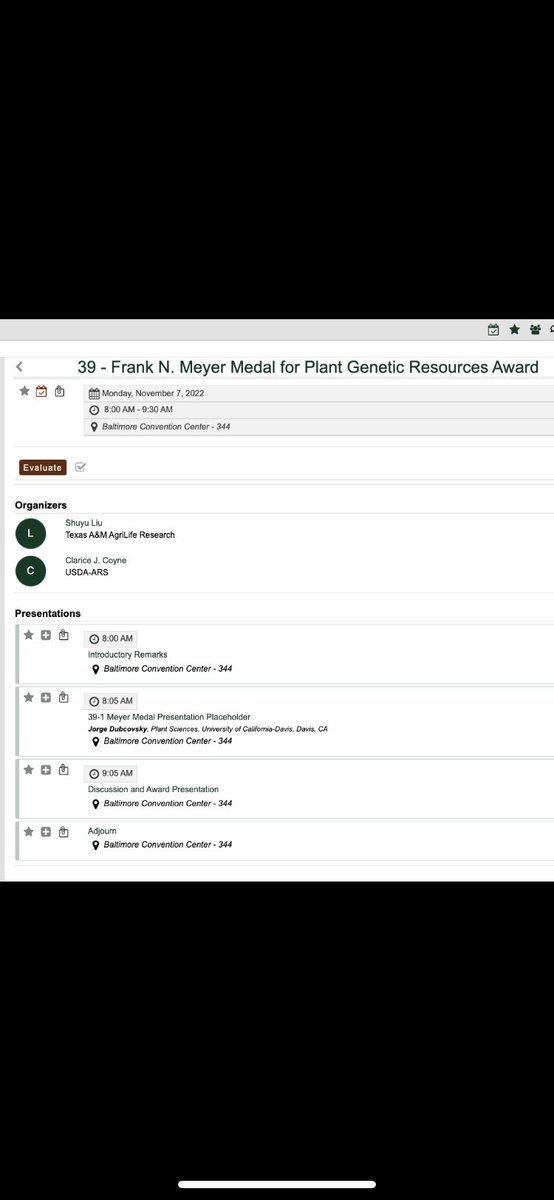Click the session location Baltimore Convention Center - 344
The width and height of the screenshot is (554, 1200).
tap(167, 427)
